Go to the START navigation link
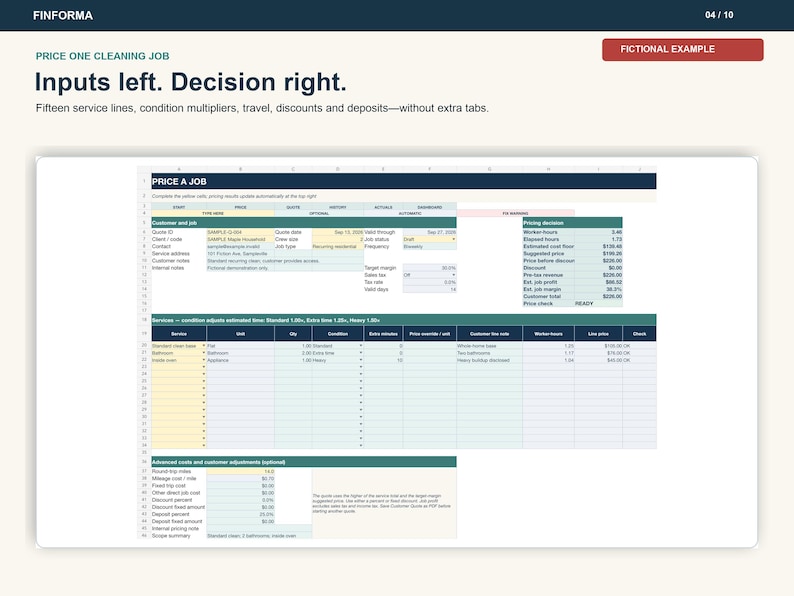794x596 pixels. tap(179, 207)
